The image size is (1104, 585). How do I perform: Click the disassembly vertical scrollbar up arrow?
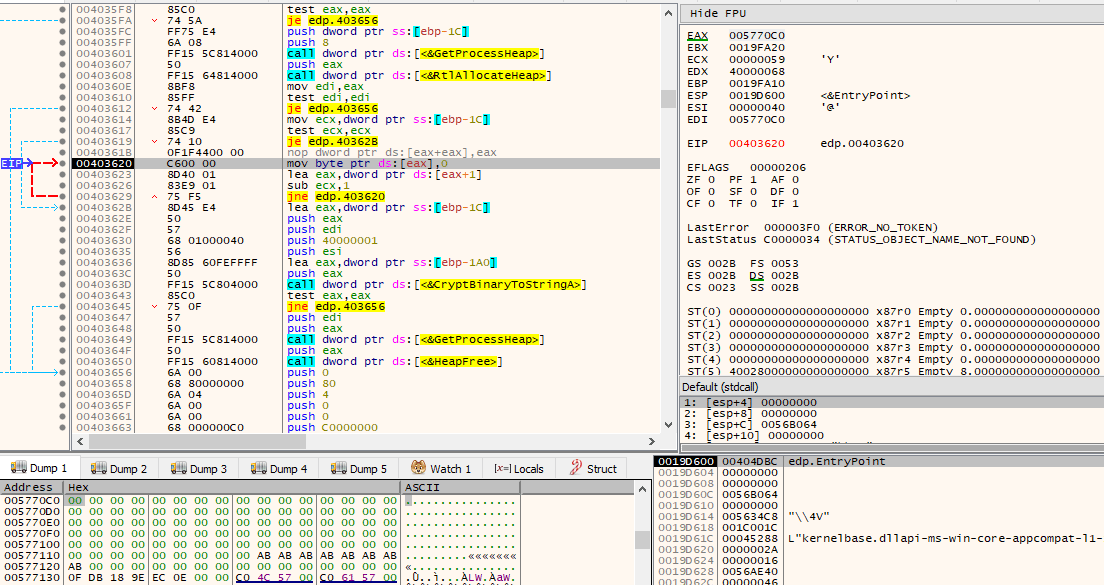tap(668, 13)
